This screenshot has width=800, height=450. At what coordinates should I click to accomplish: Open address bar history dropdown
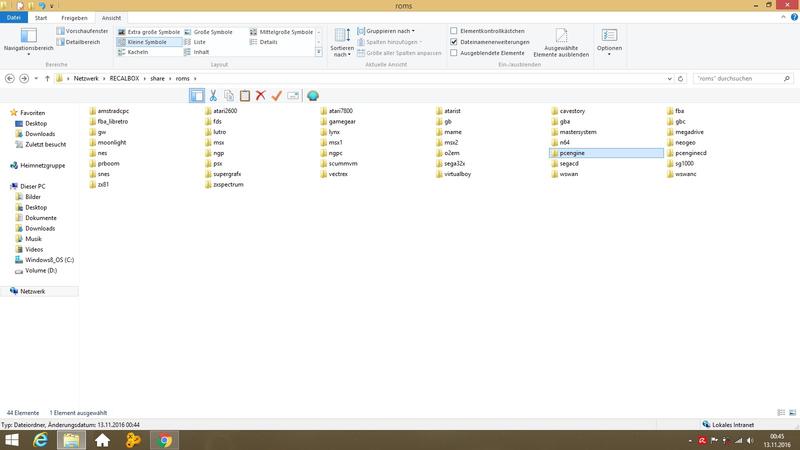coord(669,79)
